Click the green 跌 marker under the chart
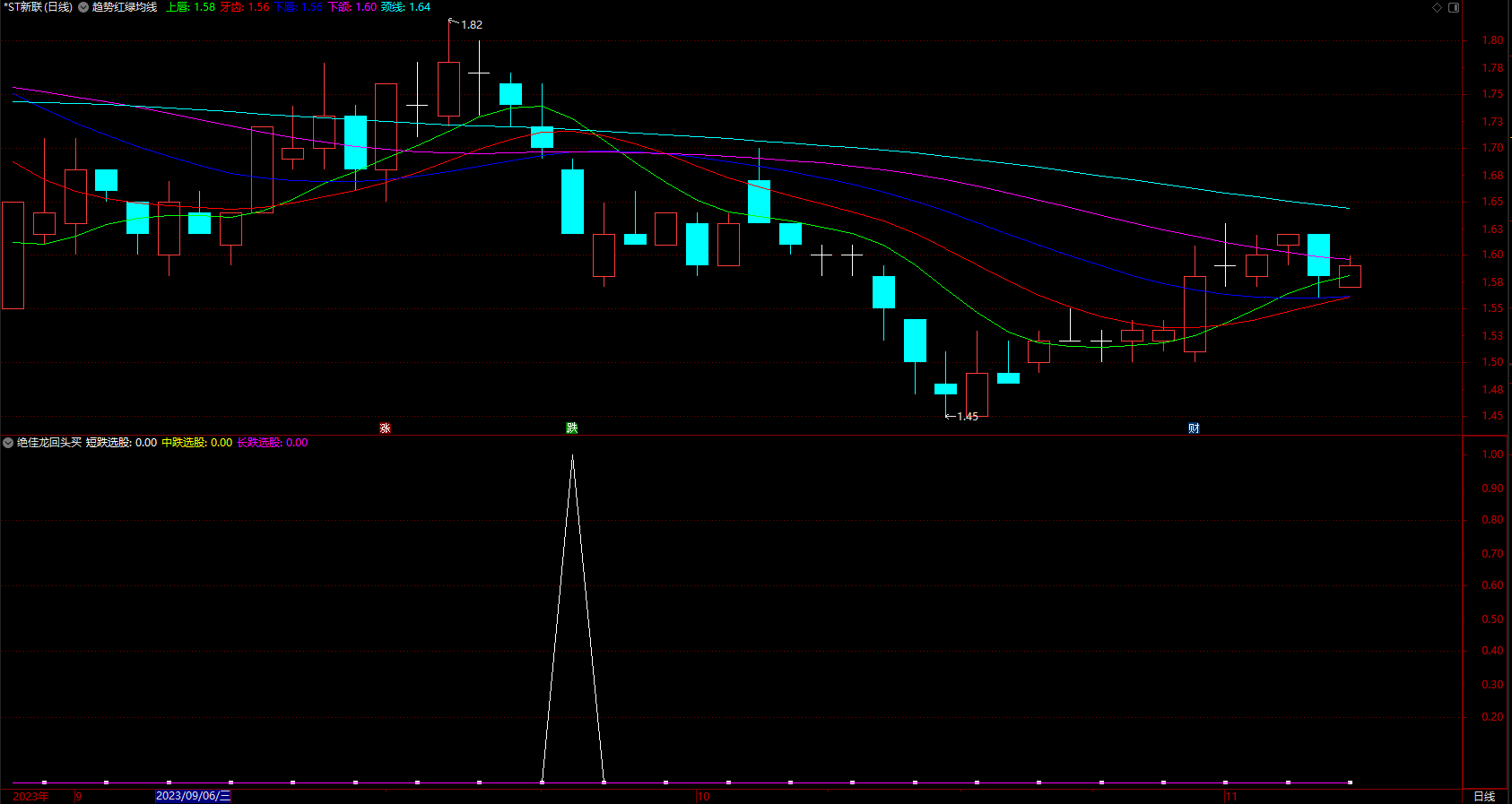Viewport: 1512px width, 804px height. [571, 428]
